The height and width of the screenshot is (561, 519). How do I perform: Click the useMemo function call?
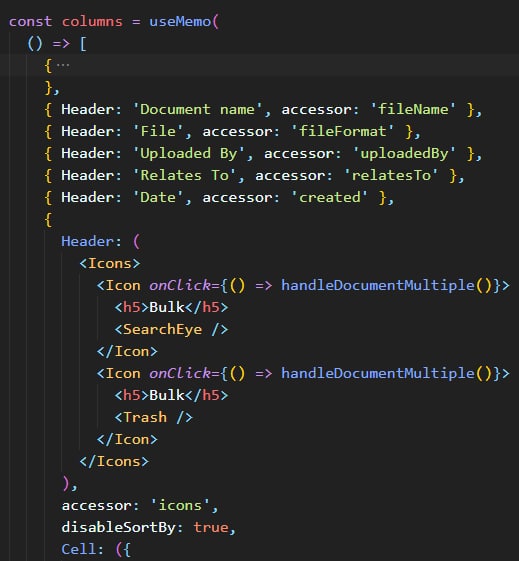[x=180, y=21]
